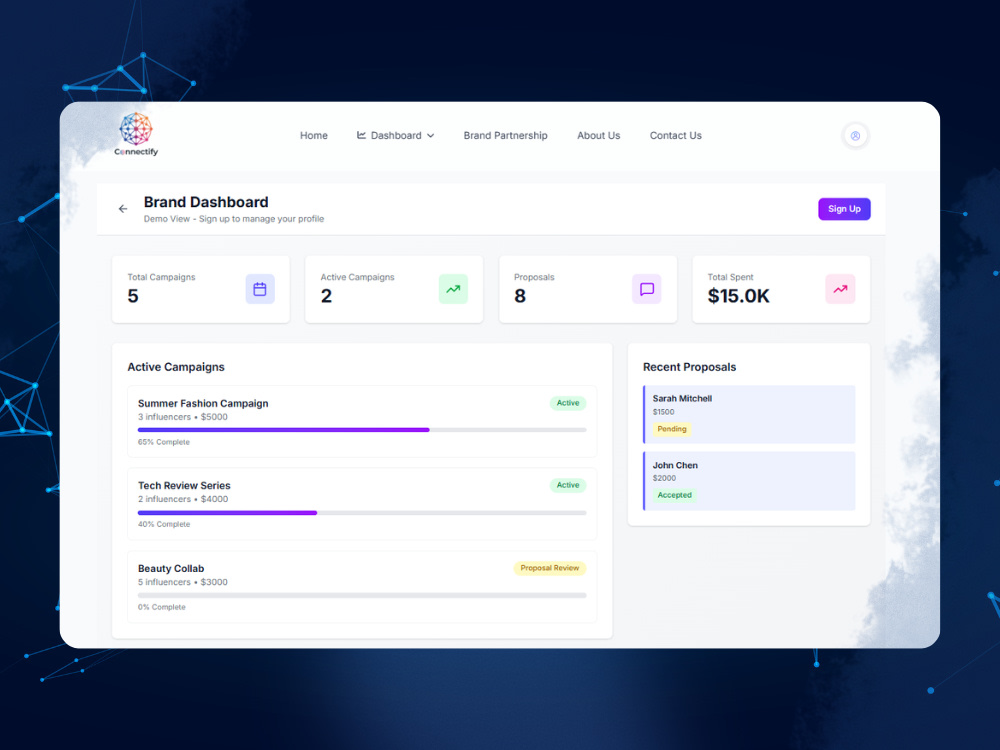This screenshot has height=750, width=1000.
Task: Click the pink trend icon in Total Spent card
Action: pos(840,289)
